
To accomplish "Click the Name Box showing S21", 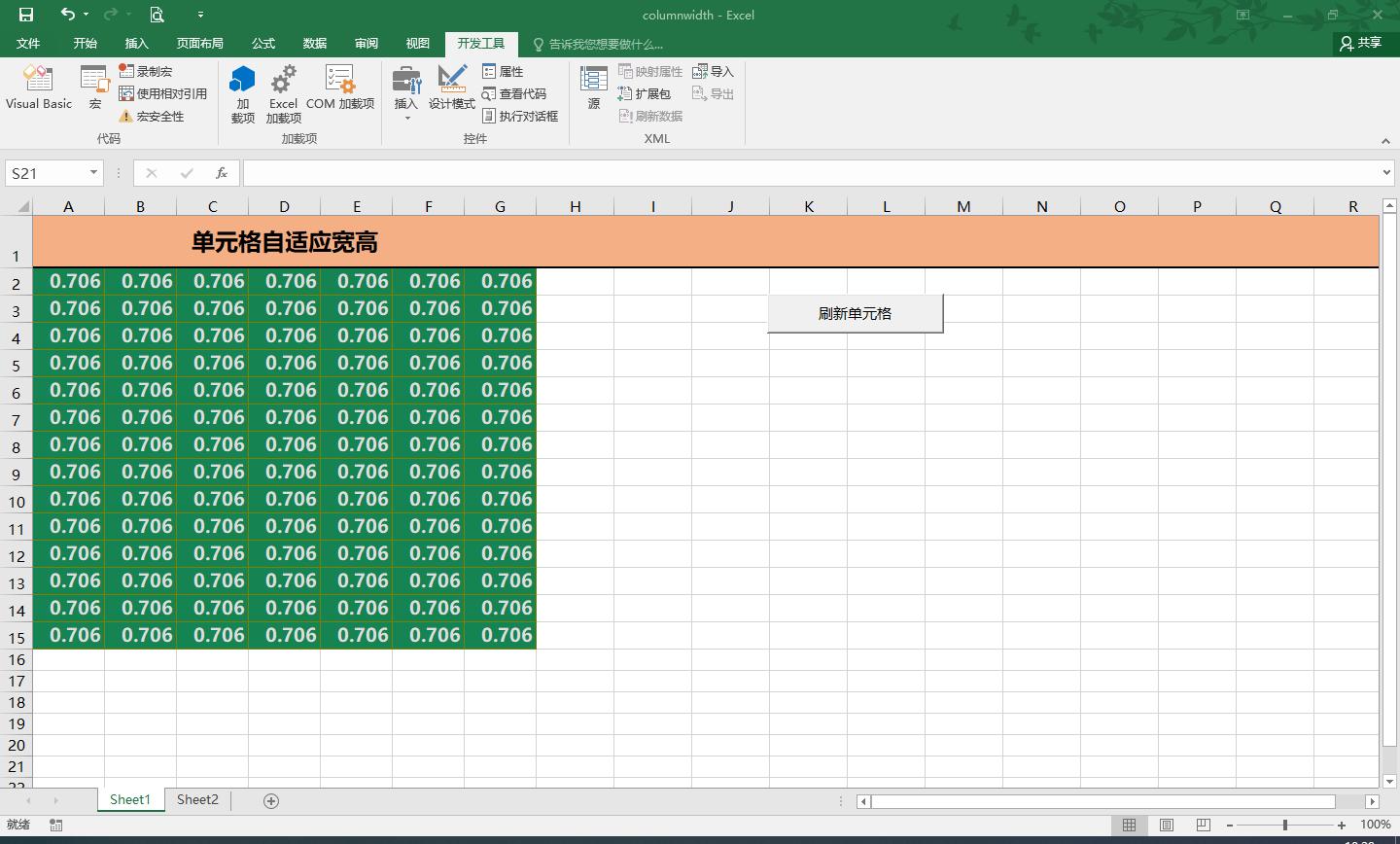I will (45, 173).
